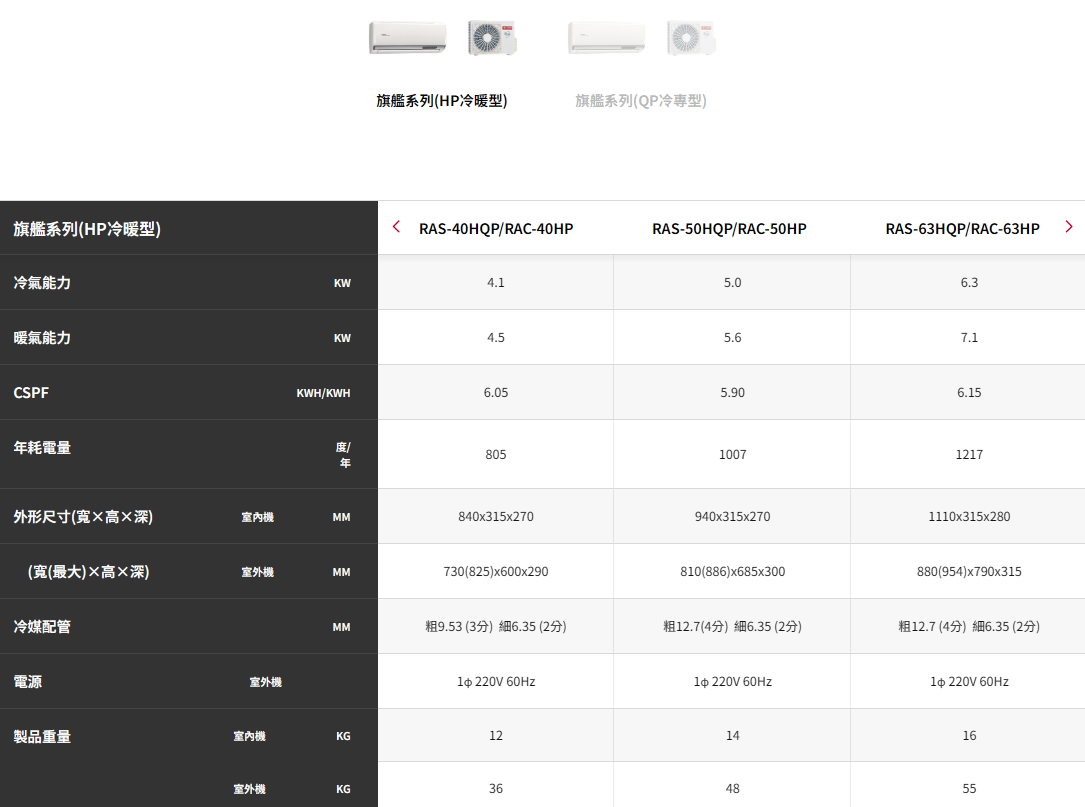
Task: Select the RAS-50HQP/RAC-50HP column header
Action: pyautogui.click(x=729, y=229)
